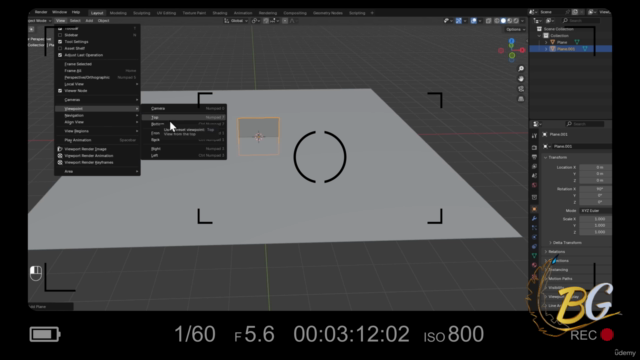Viewport: 640px width, 360px height.
Task: Select Left in Viewpoint submenu
Action: tap(184, 156)
